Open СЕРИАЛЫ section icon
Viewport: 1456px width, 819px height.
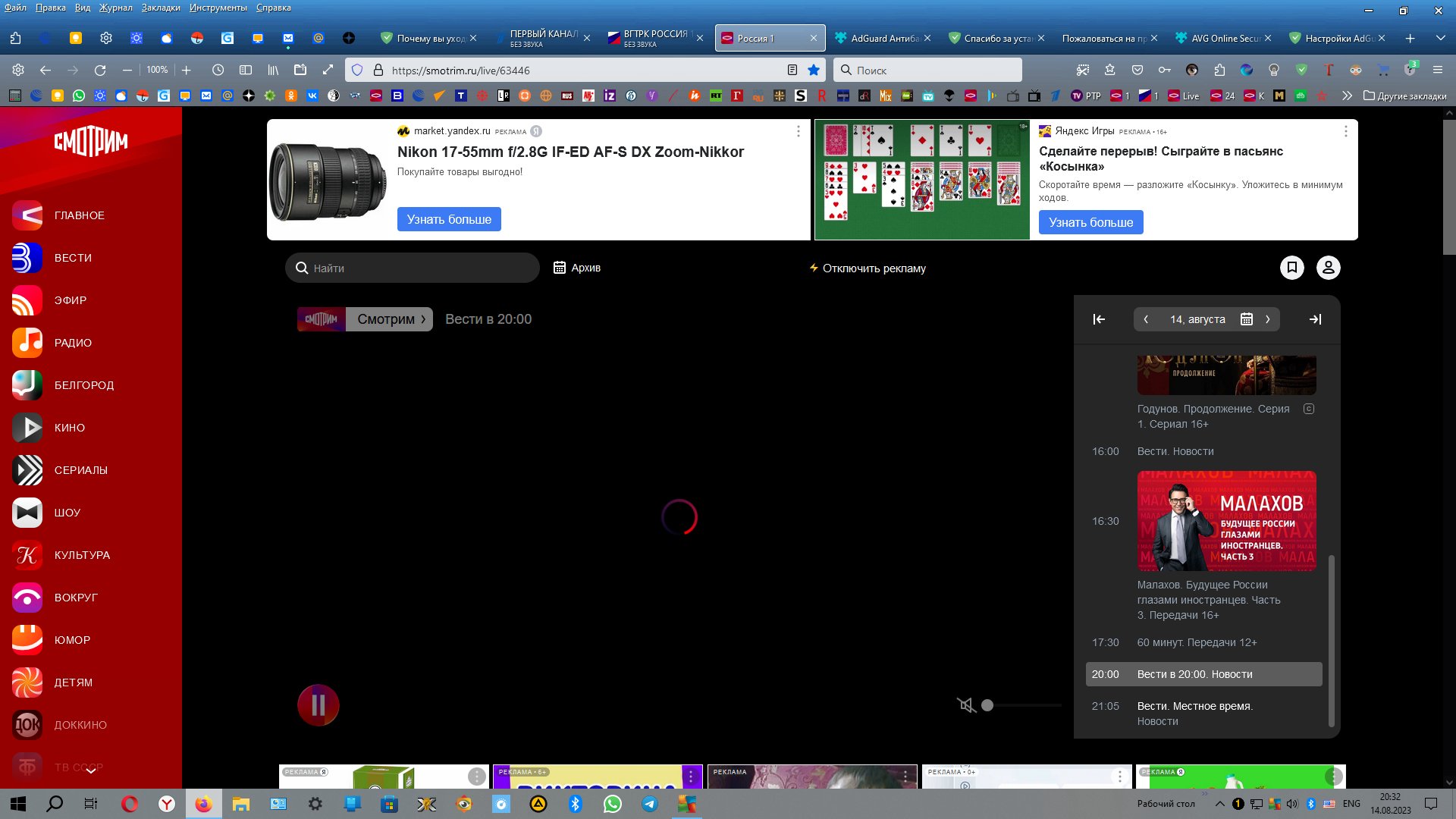[27, 470]
